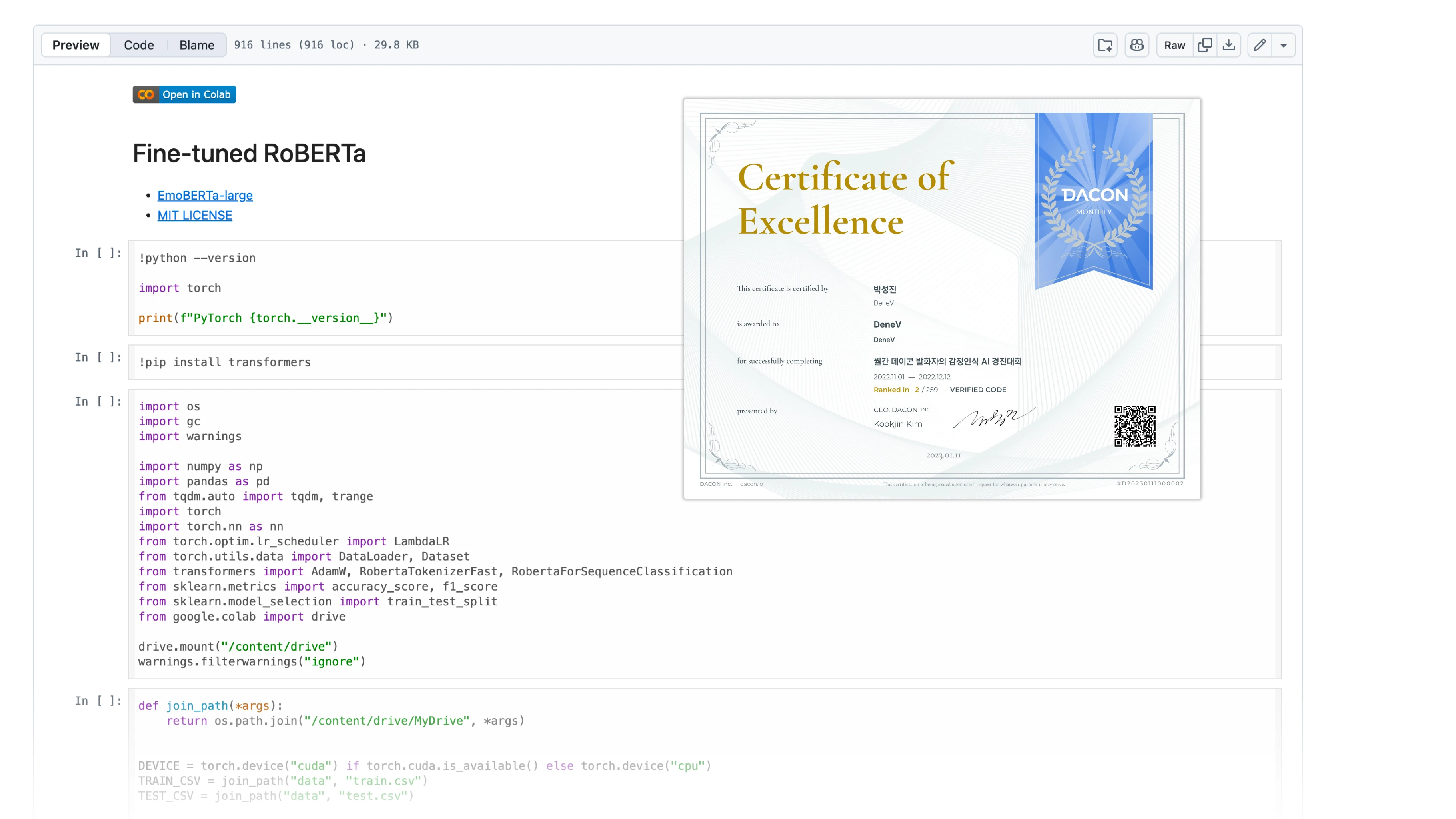Copy raw file contents icon

tap(1204, 45)
